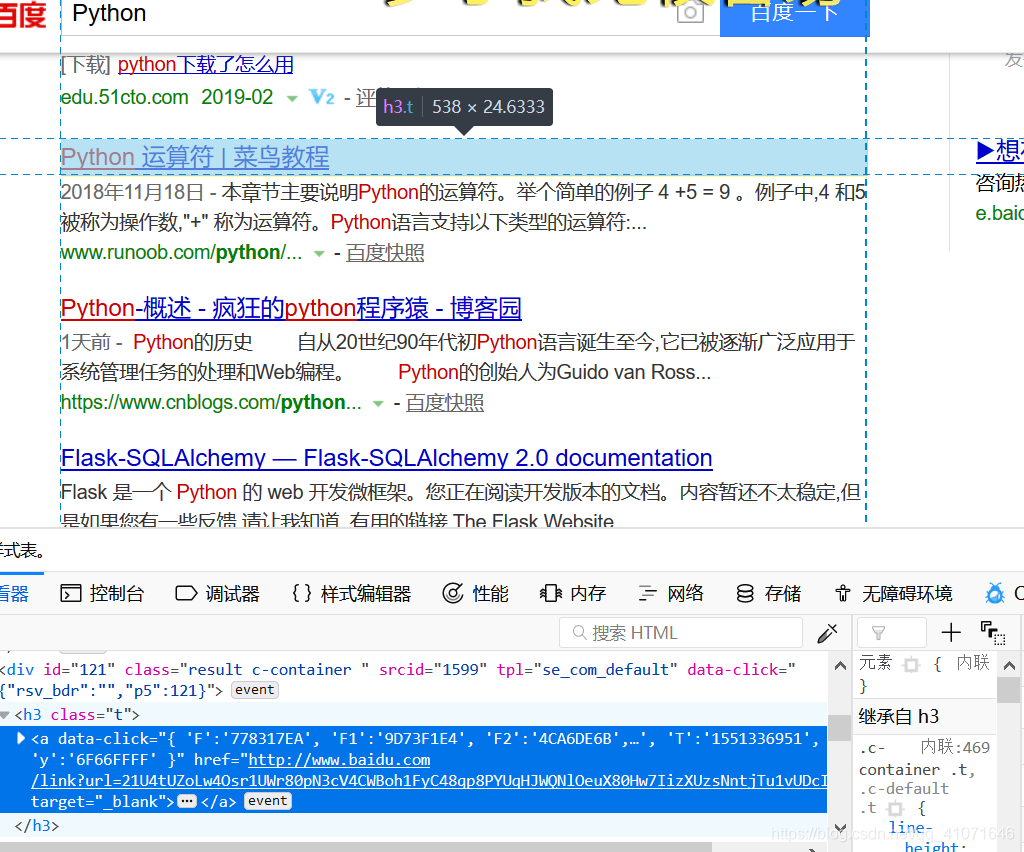Switch to the 存储 storage tab
Viewport: 1024px width, 852px height.
[768, 593]
